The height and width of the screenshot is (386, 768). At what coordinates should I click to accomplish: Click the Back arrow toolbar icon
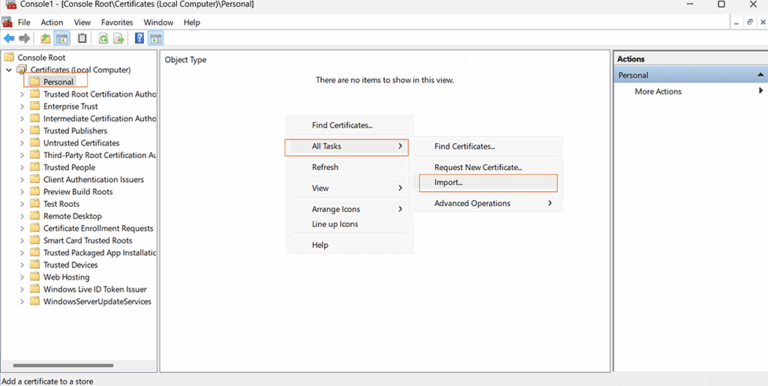coord(9,38)
